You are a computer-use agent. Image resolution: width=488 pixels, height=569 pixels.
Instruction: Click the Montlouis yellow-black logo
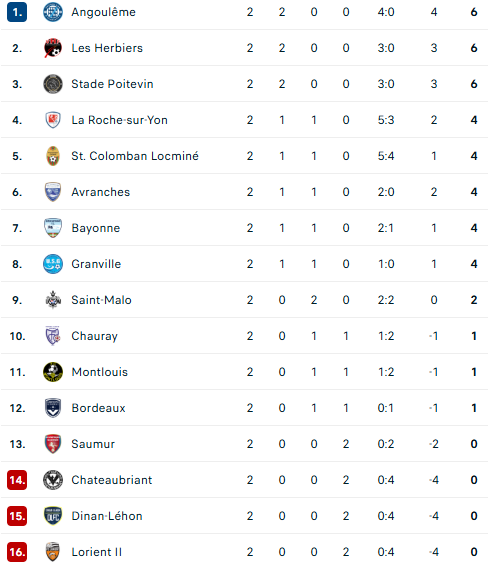[53, 372]
